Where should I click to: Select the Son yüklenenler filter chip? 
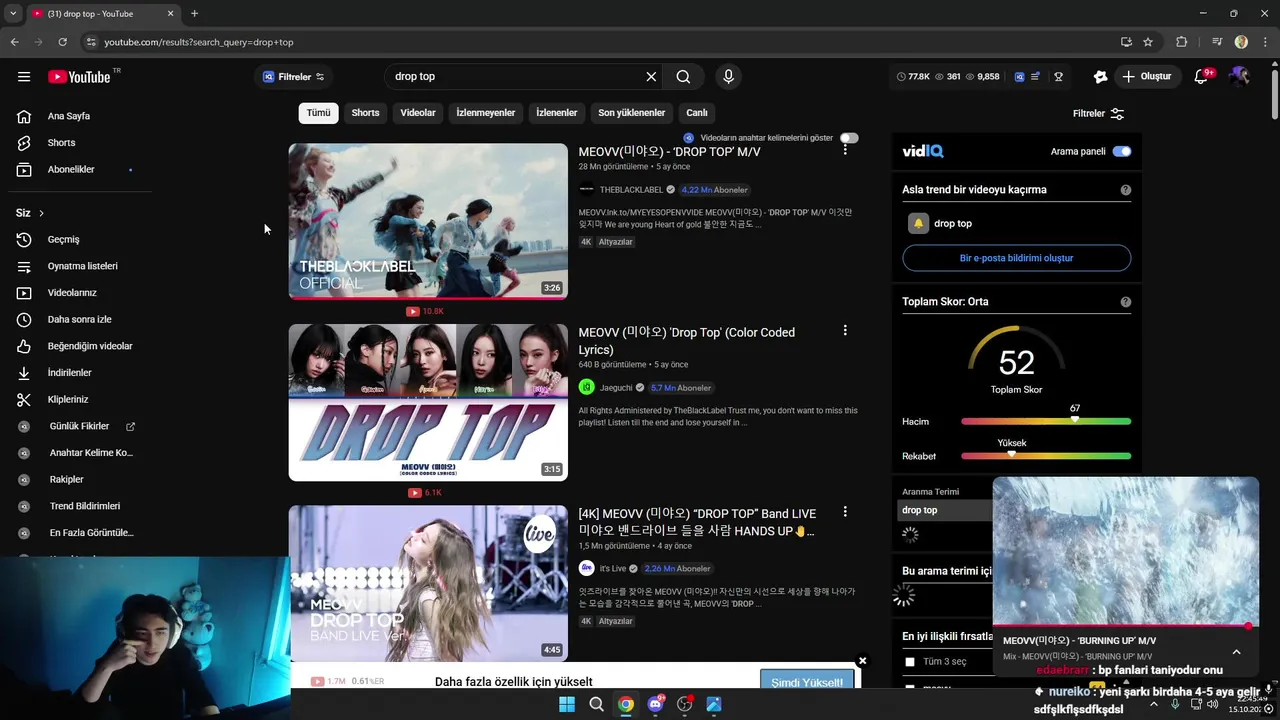(x=632, y=113)
